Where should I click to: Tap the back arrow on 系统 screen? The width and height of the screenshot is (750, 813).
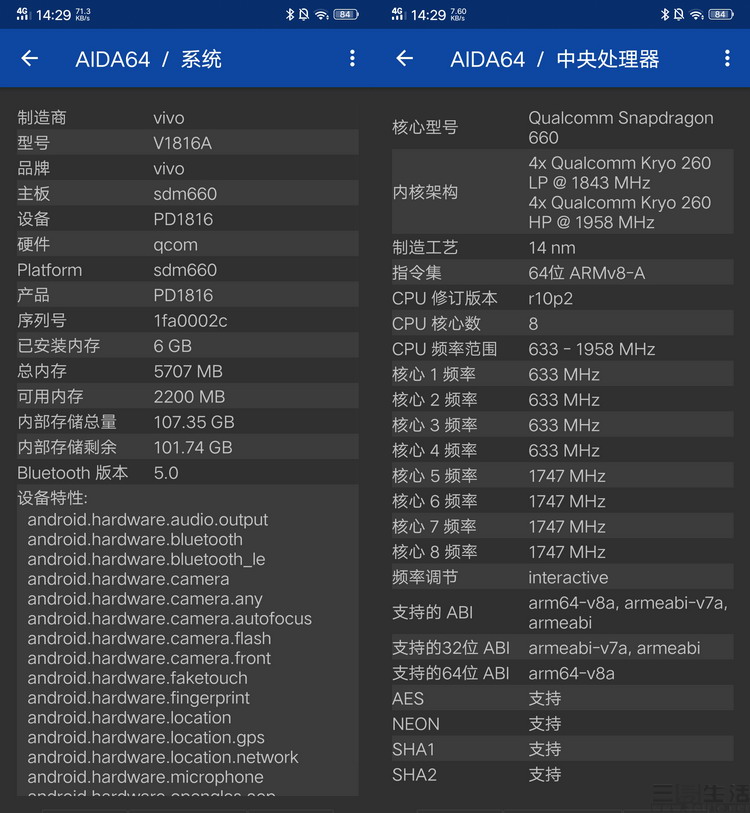coord(30,59)
